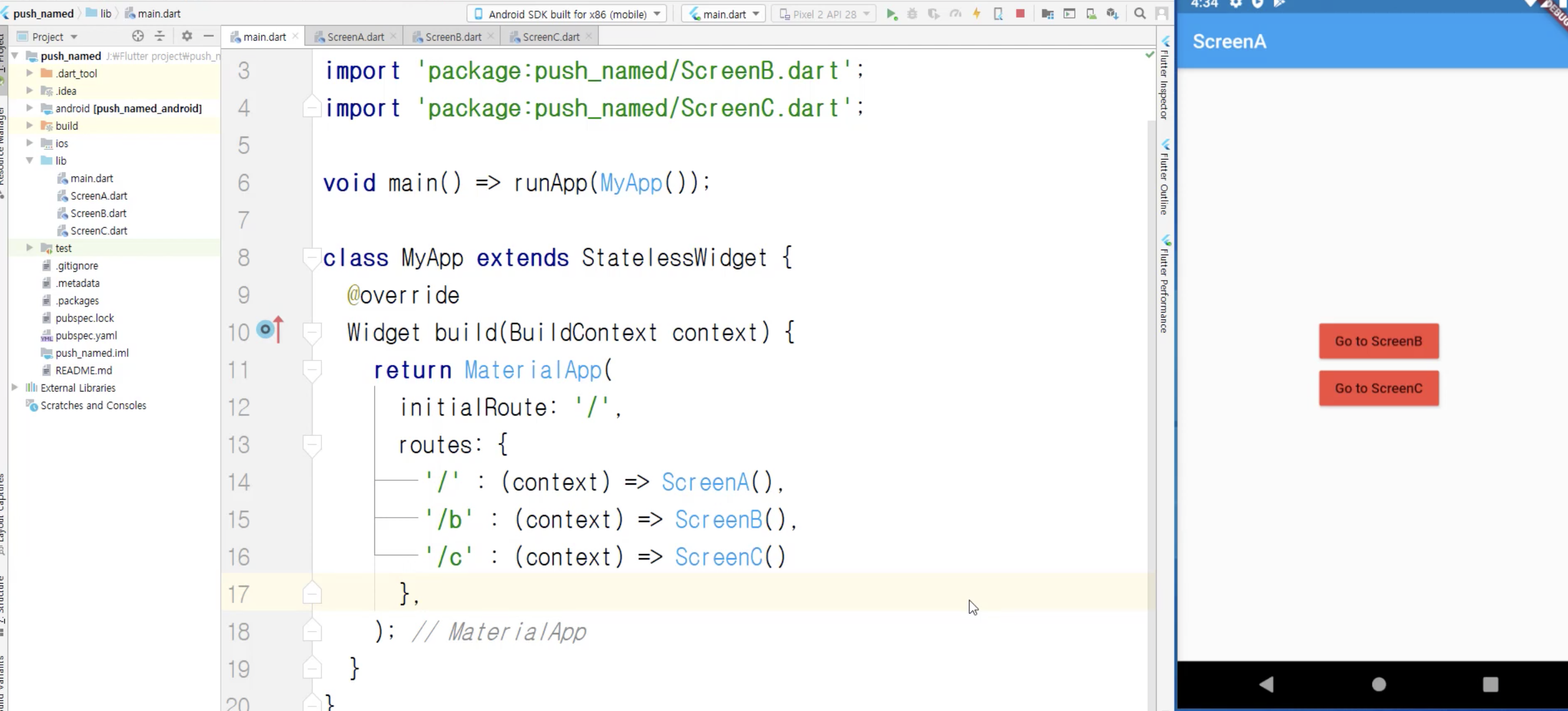
Task: Open pubspec.yaml in the project tree
Action: [86, 336]
